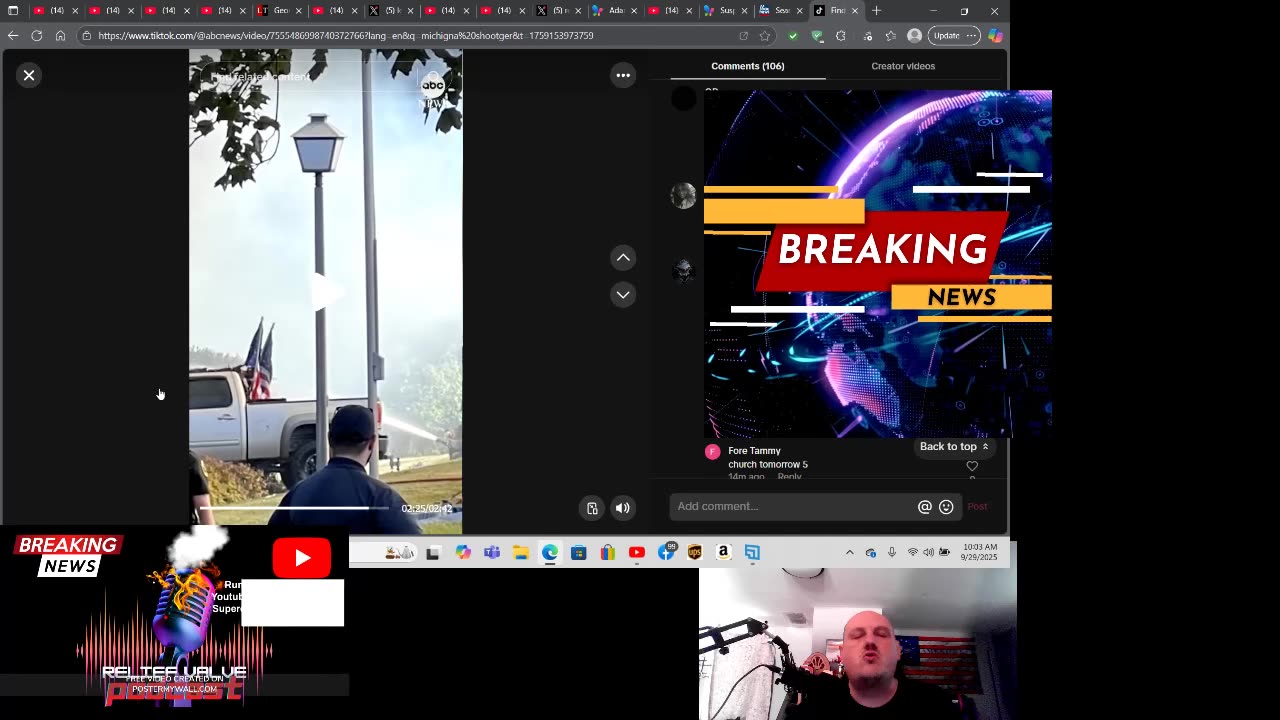Seek on the video progress bar
Screen dimensions: 1280x720
[294, 508]
